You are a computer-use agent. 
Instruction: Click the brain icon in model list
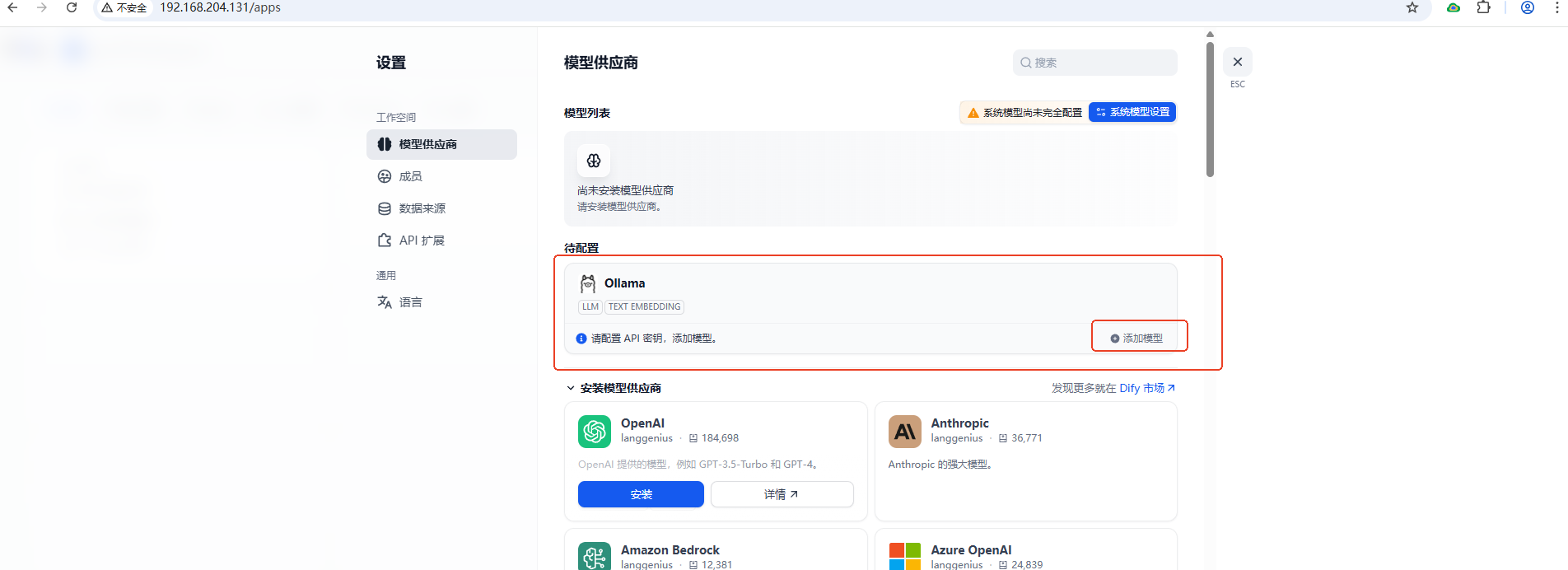coord(594,161)
